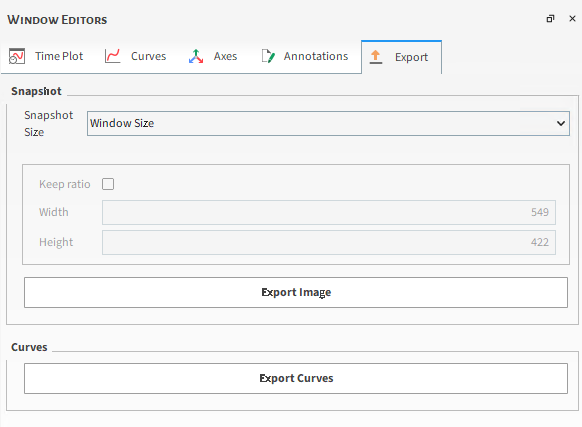Image resolution: width=582 pixels, height=427 pixels.
Task: Click the Keep ratio label
Action: pos(65,184)
